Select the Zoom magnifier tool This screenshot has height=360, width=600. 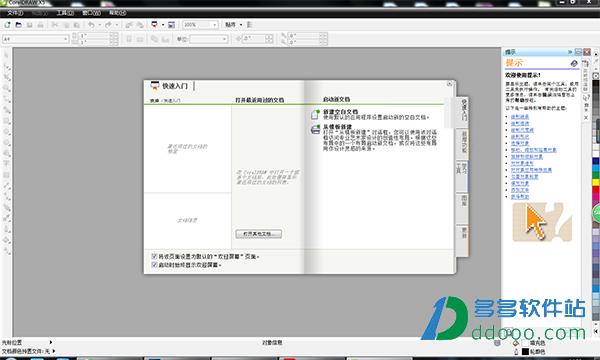tap(7, 88)
